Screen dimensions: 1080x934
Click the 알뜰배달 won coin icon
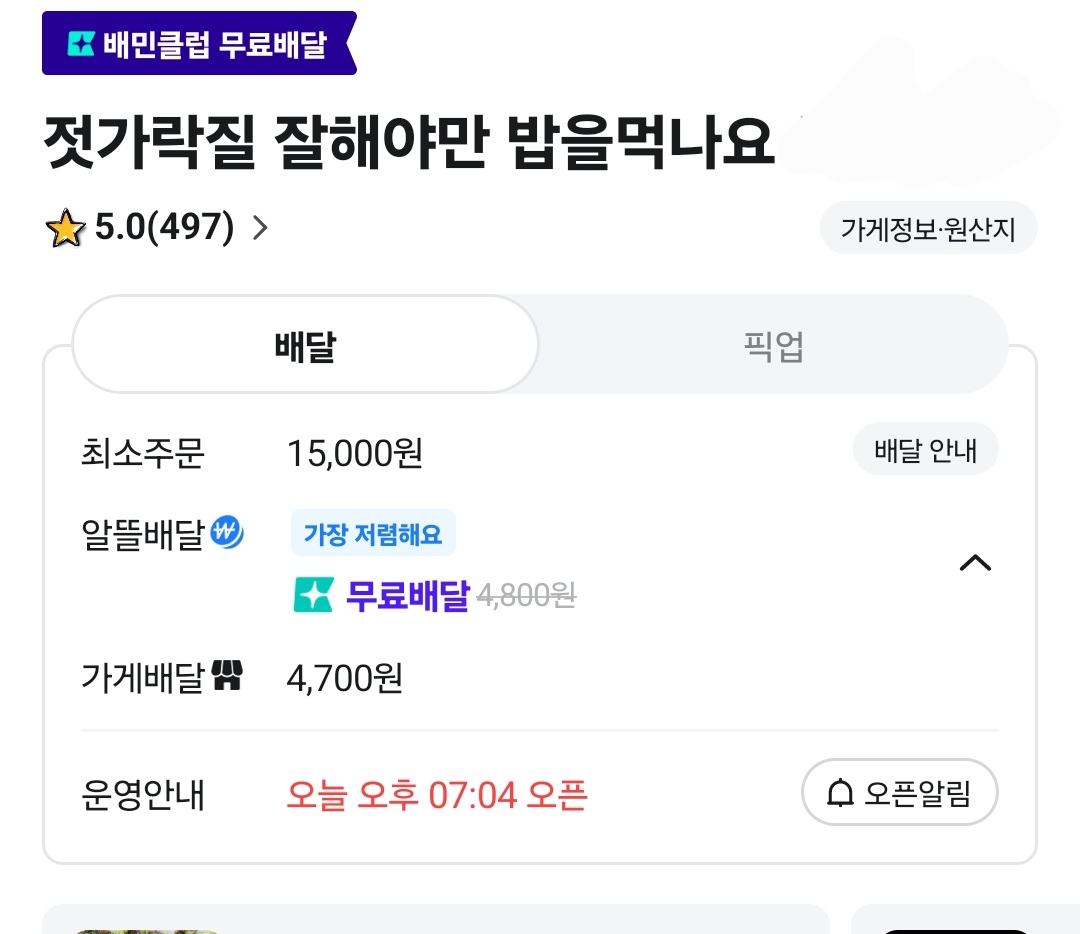(227, 532)
